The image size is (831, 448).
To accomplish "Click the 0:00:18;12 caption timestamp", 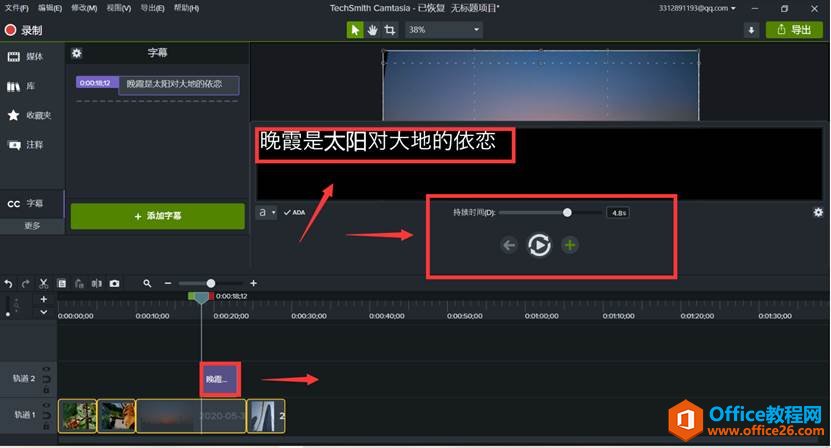I will [96, 83].
